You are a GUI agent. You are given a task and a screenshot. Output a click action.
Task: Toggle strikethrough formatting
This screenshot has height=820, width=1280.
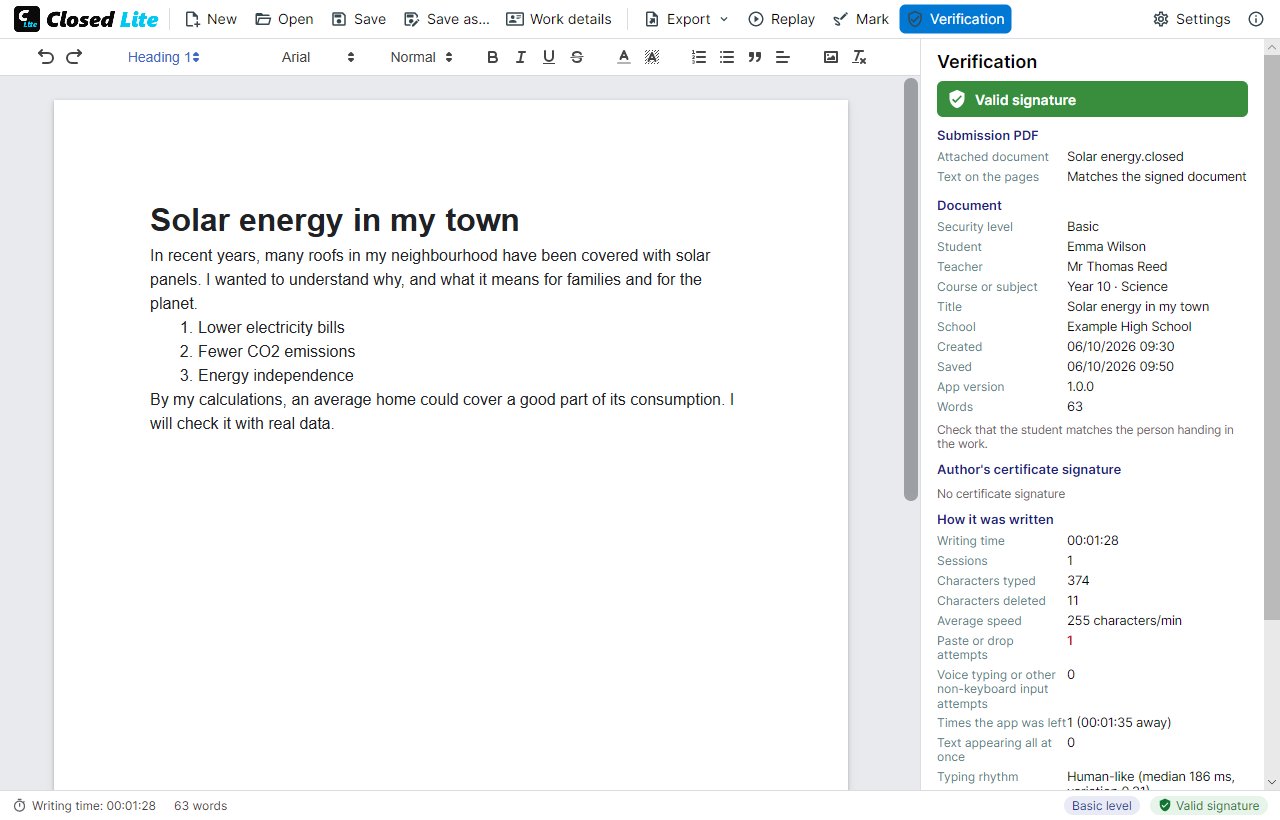(x=576, y=57)
